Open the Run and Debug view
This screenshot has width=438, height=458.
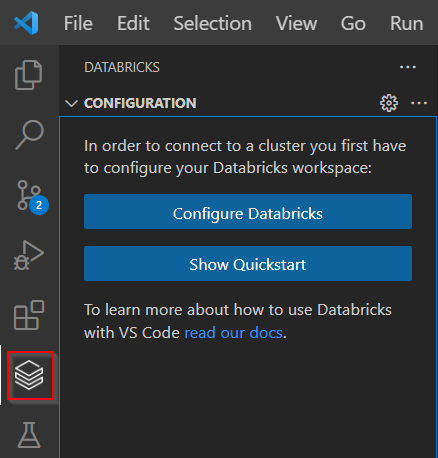(29, 255)
